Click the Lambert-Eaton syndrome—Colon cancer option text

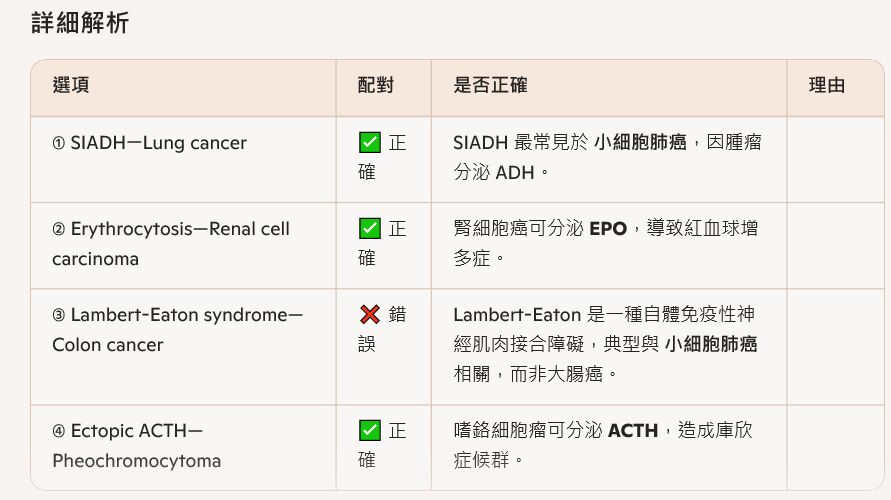point(177,330)
